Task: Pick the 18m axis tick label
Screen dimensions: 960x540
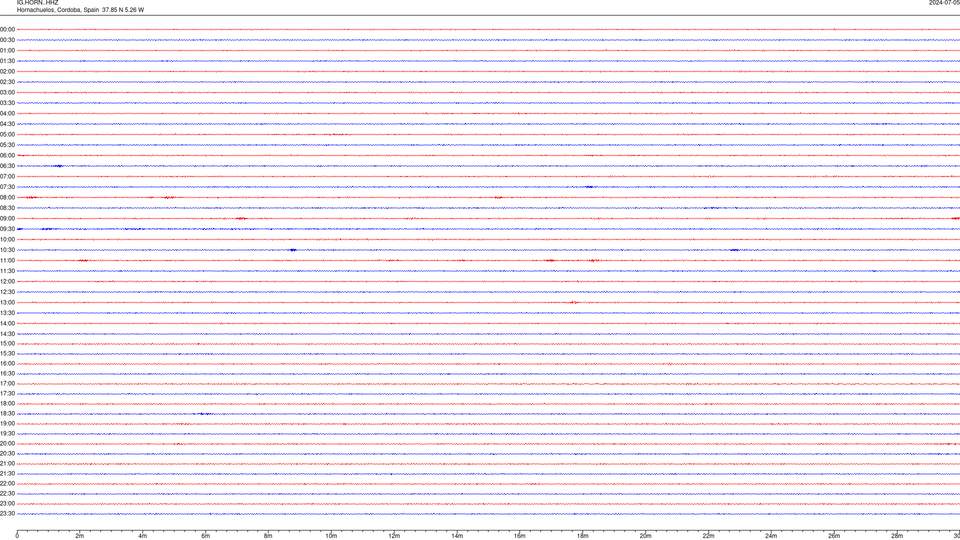Action: 583,536
